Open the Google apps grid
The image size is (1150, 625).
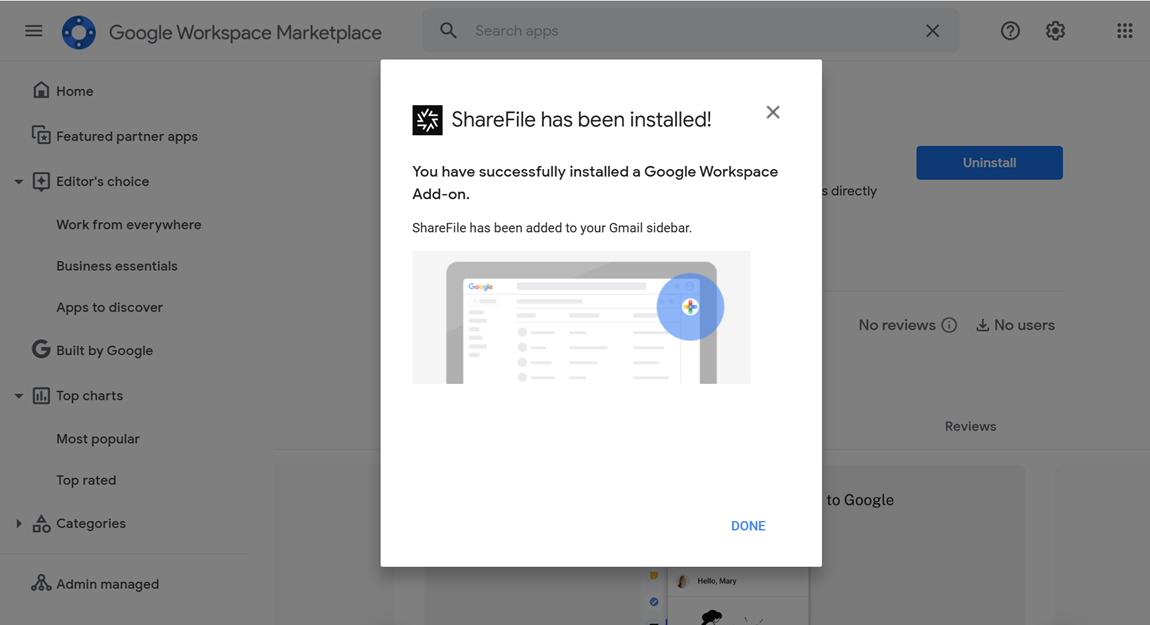[1124, 31]
